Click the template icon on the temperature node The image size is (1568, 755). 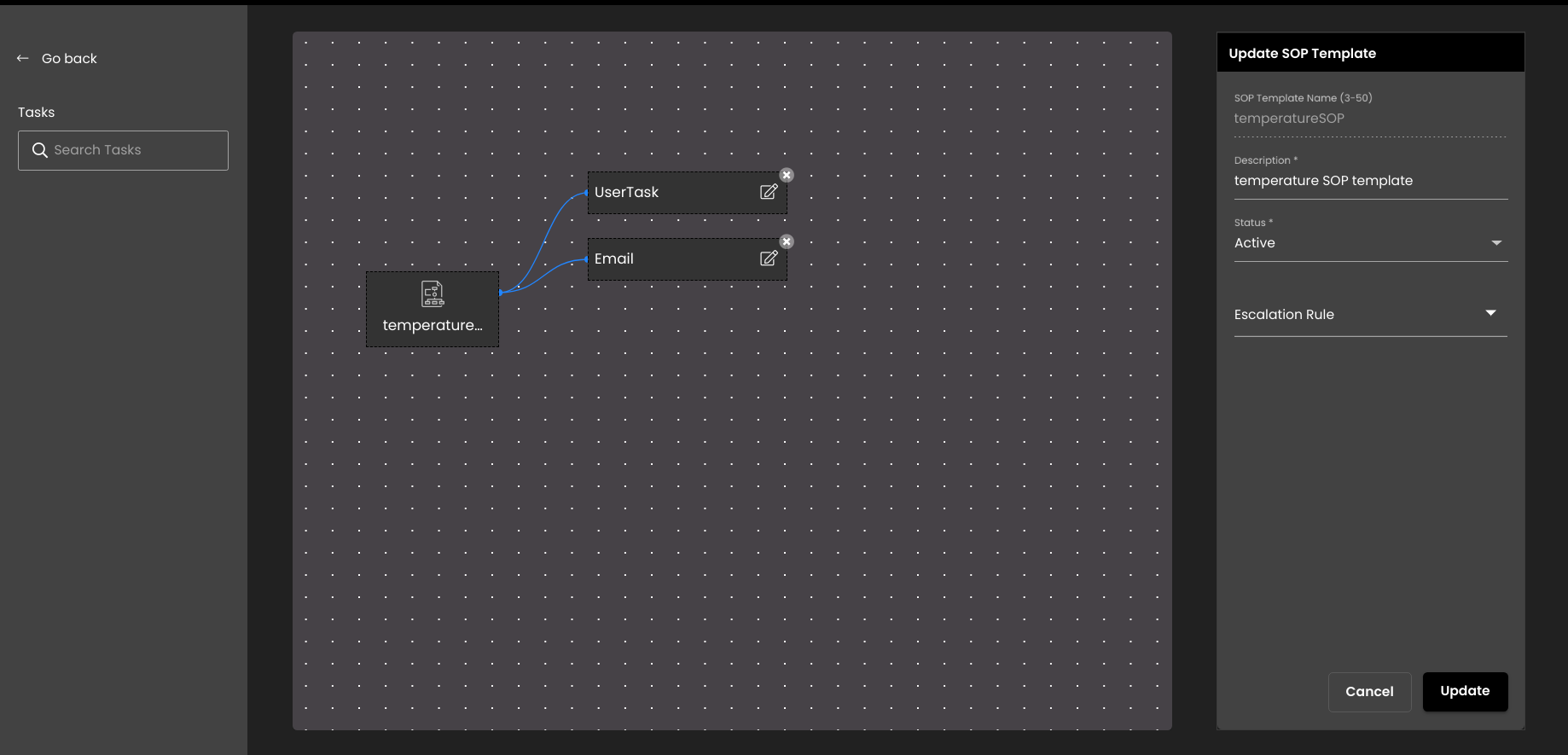point(433,293)
